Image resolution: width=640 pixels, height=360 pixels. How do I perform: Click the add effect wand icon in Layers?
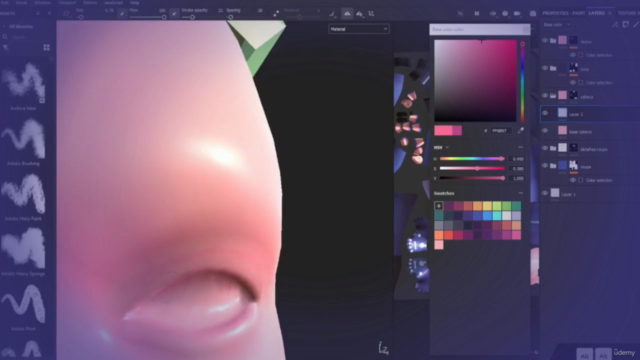click(615, 25)
